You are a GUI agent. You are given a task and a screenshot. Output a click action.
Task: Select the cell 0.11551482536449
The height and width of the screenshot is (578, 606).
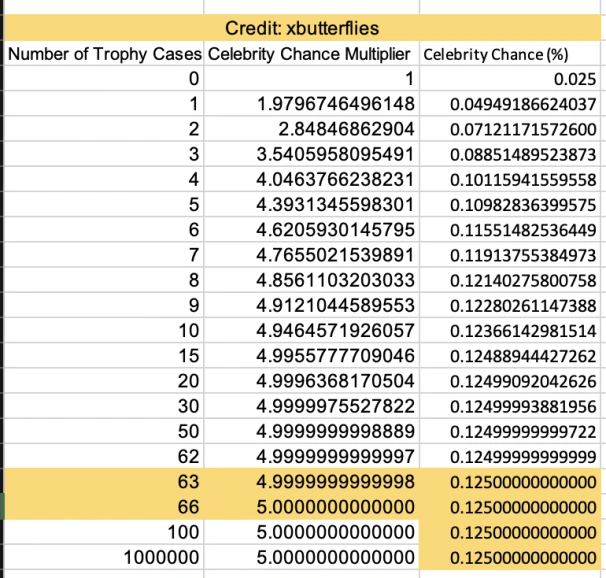510,230
